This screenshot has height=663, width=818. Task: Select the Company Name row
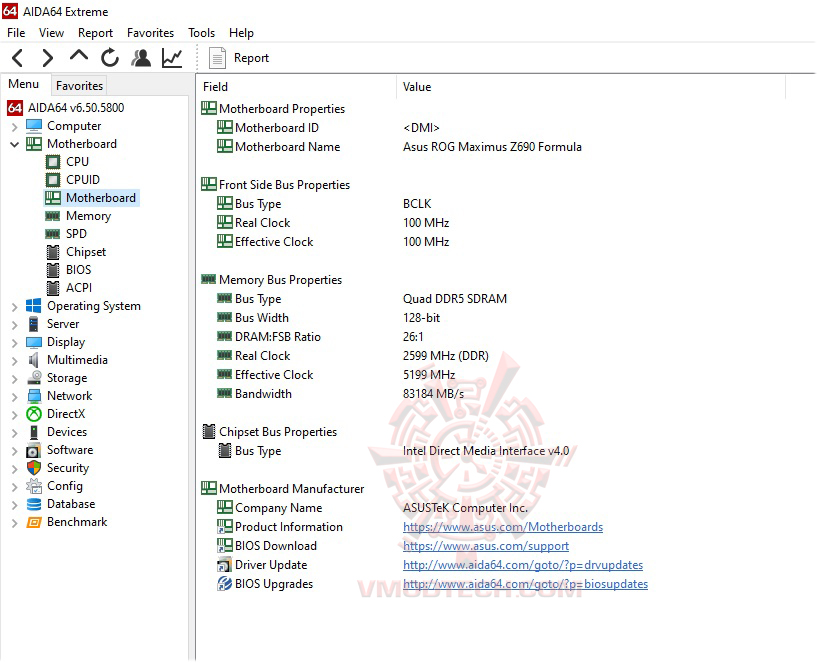[279, 508]
